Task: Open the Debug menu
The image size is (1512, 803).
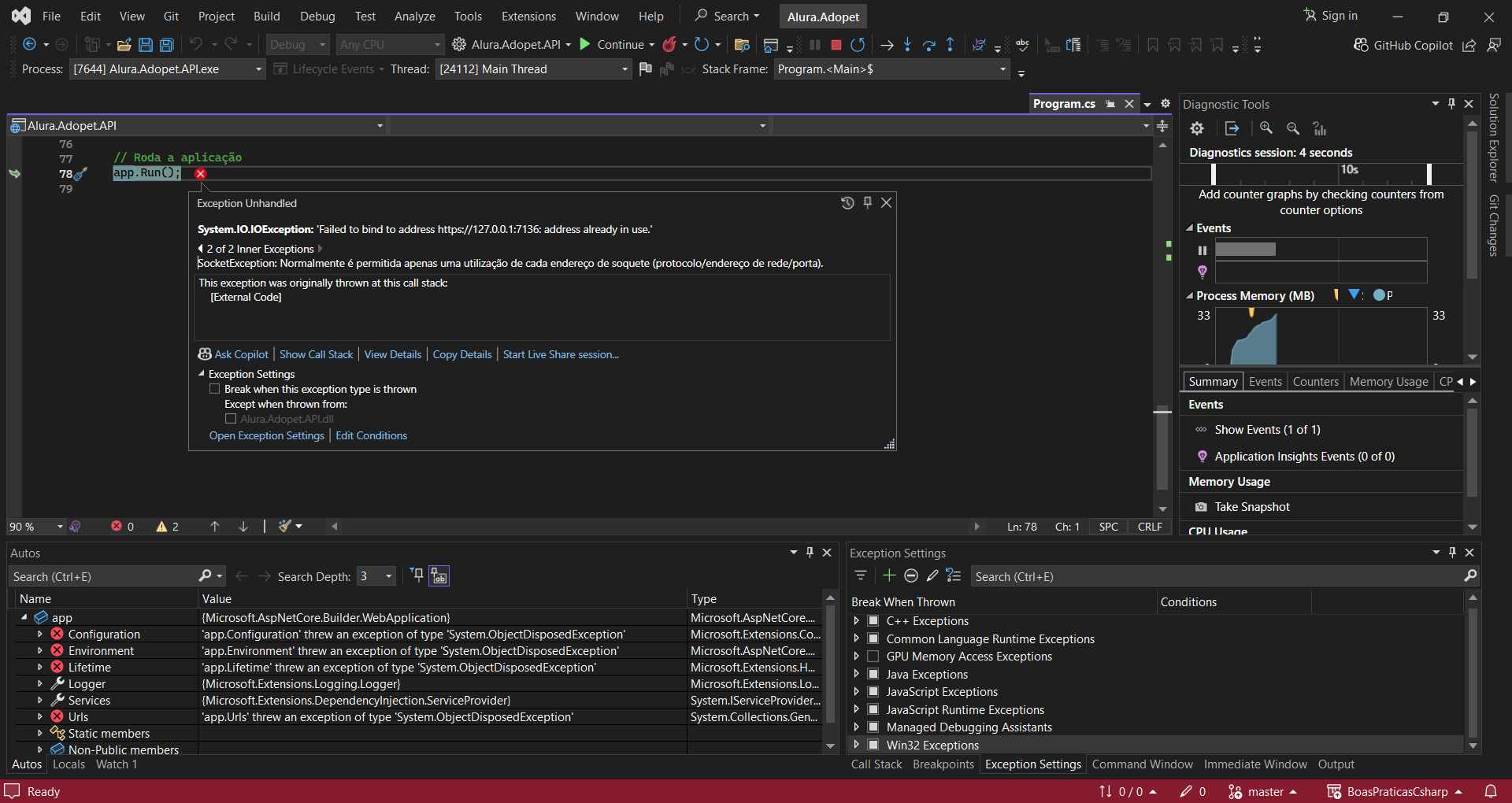Action: tap(317, 16)
